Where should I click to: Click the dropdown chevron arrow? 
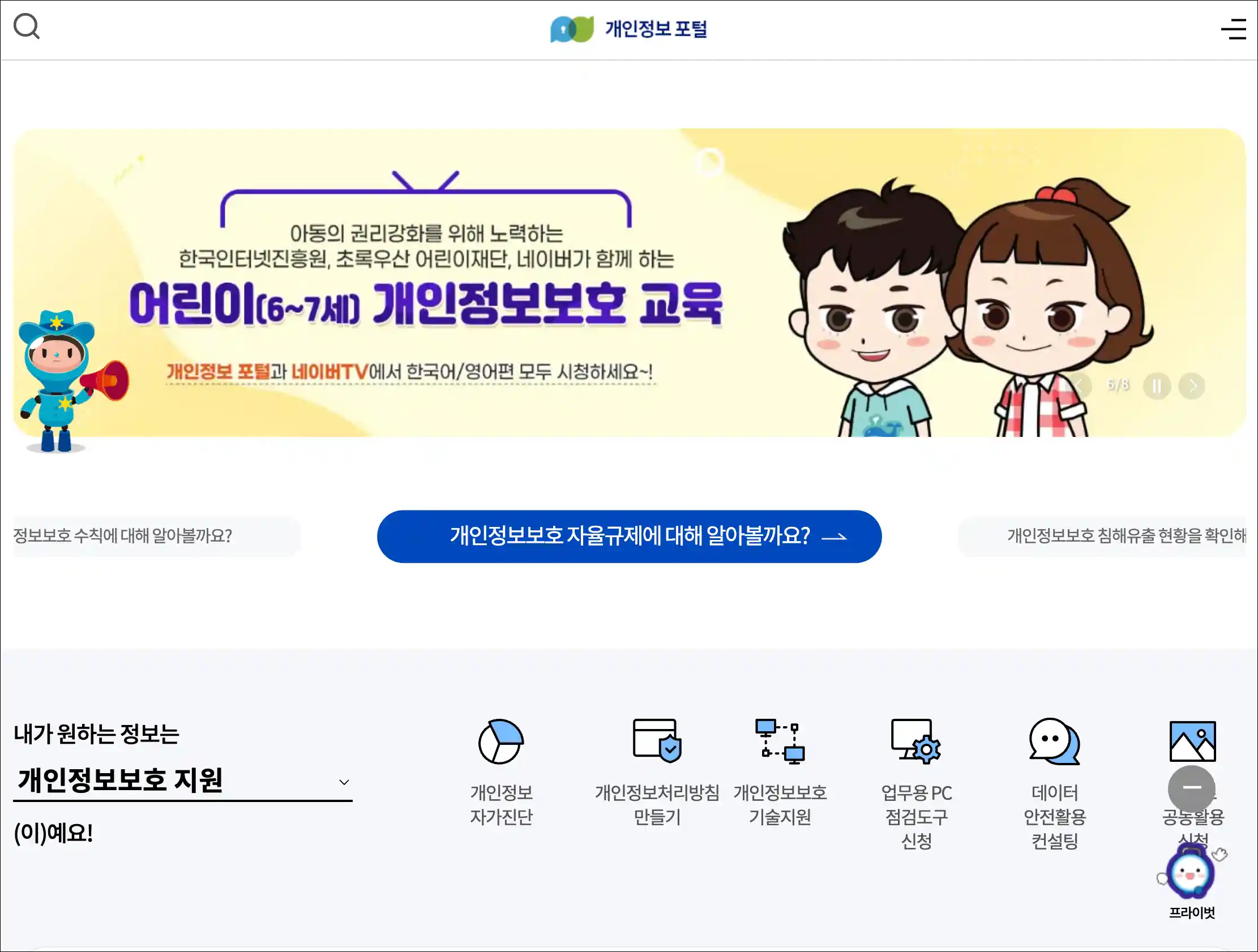tap(344, 783)
